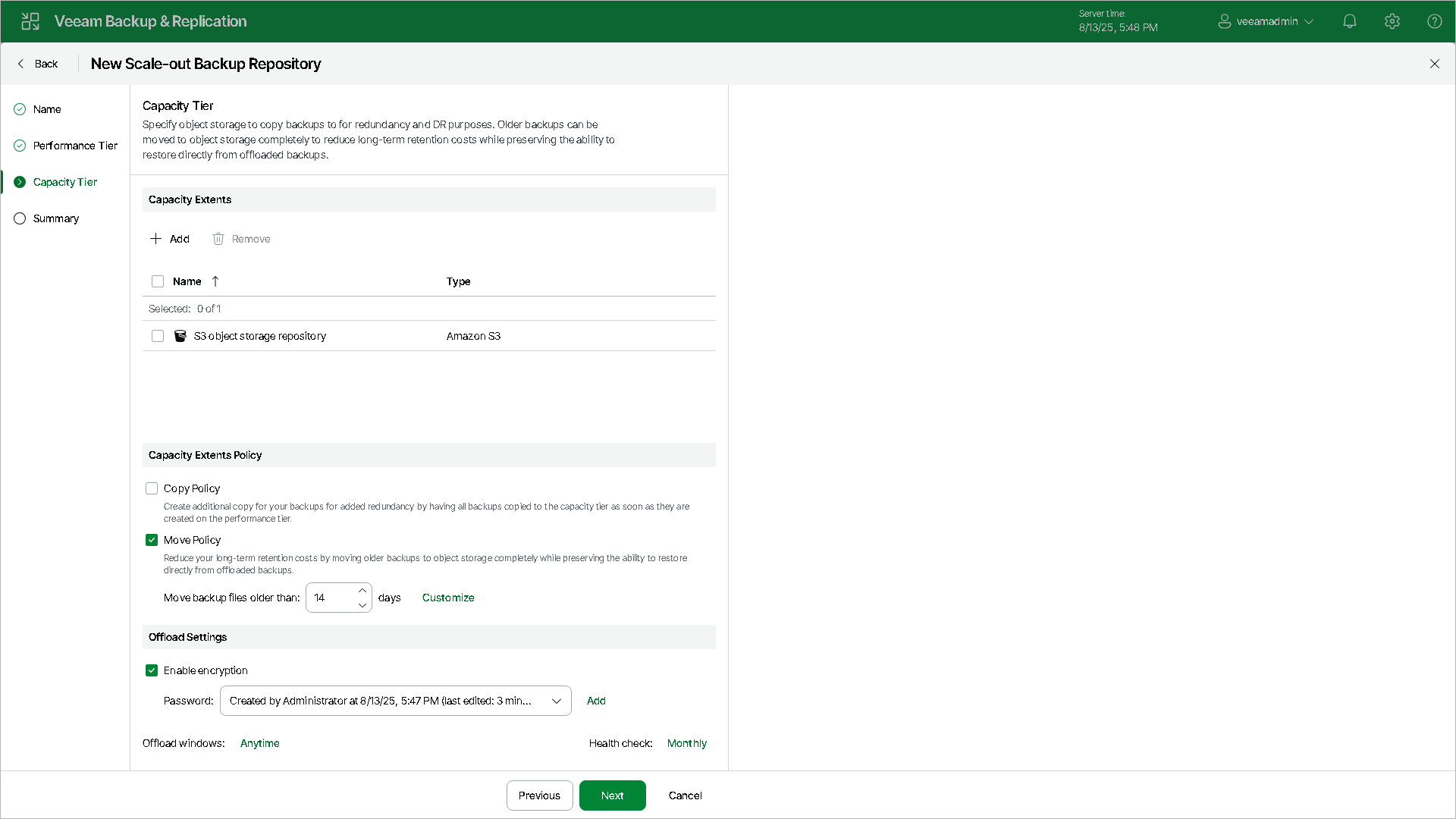Sort by Name using the arrow icon

215,281
